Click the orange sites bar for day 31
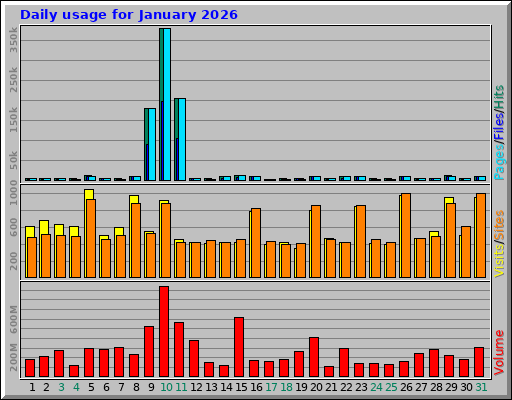Image resolution: width=512 pixels, height=400 pixels. [x=481, y=235]
